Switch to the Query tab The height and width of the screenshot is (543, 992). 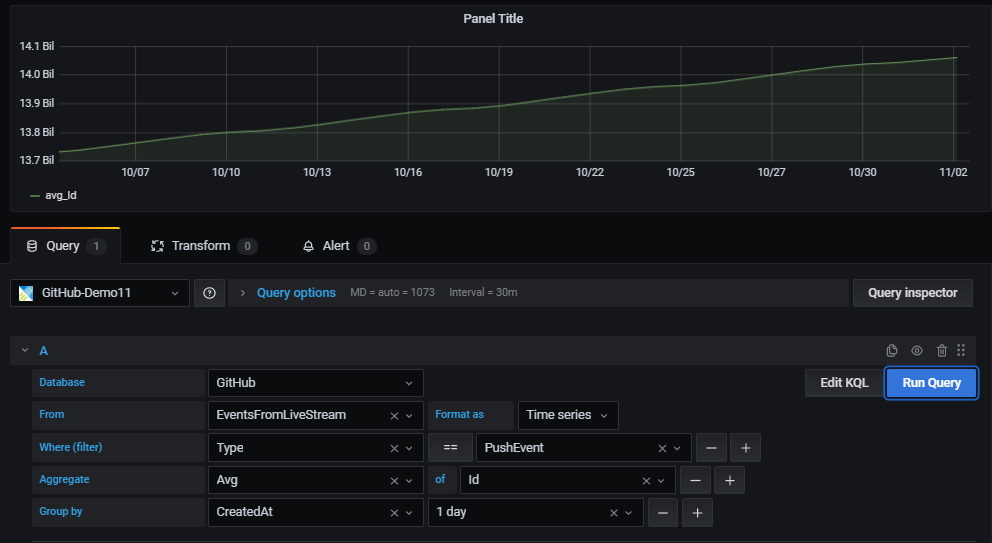(x=65, y=246)
